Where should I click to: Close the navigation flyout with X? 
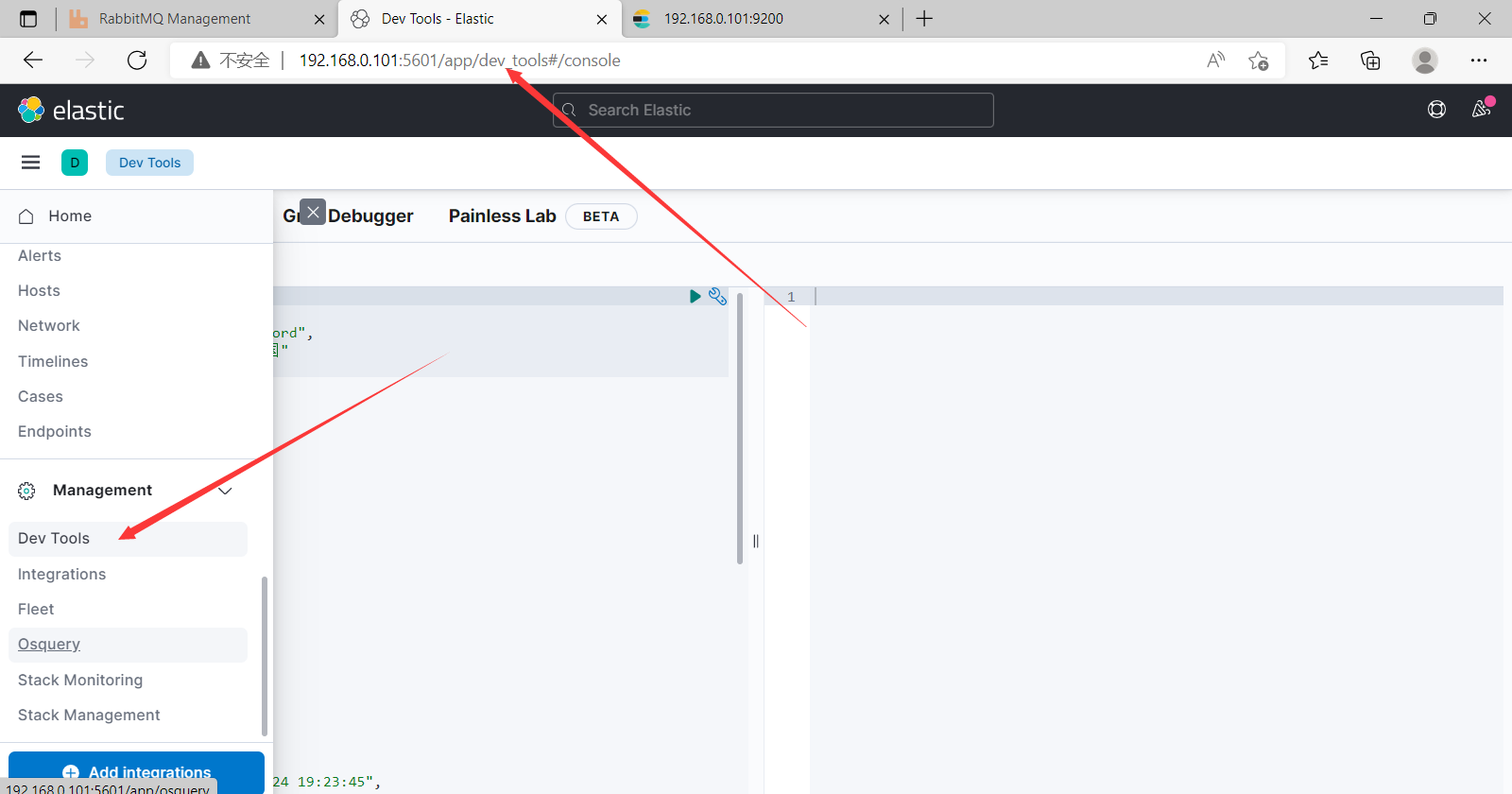coord(313,212)
